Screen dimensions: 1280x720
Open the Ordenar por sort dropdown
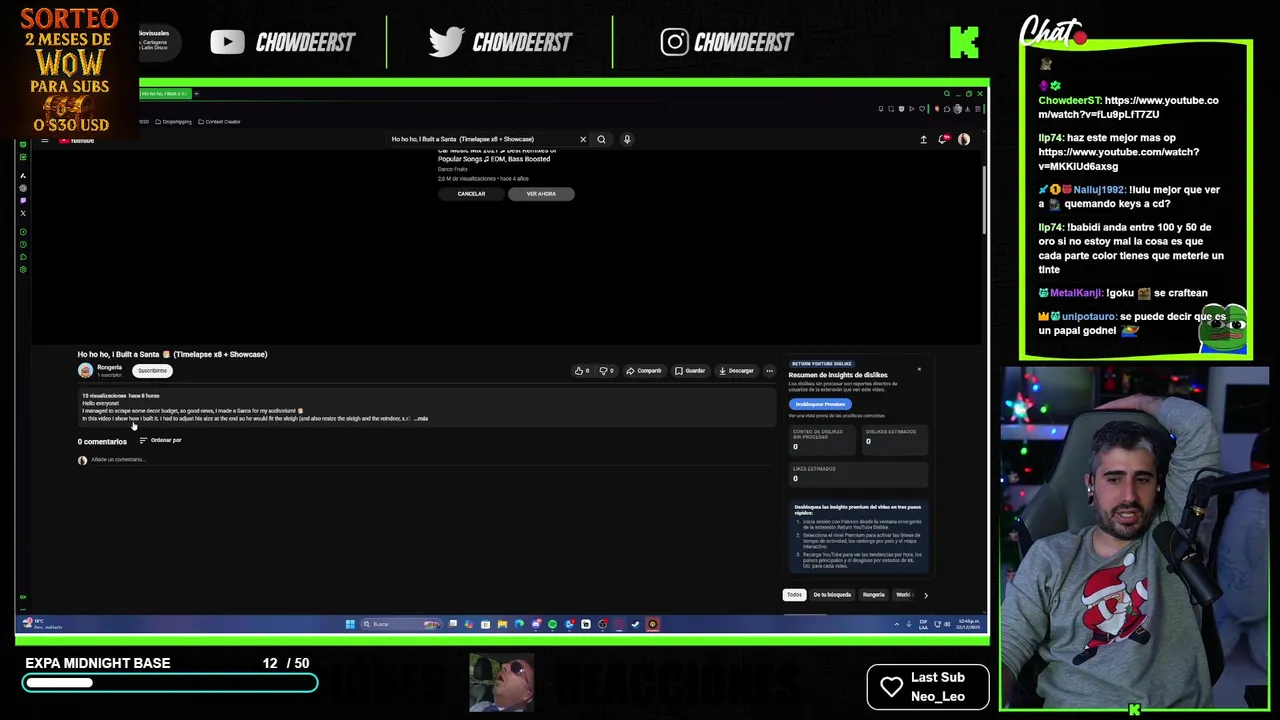[x=160, y=440]
